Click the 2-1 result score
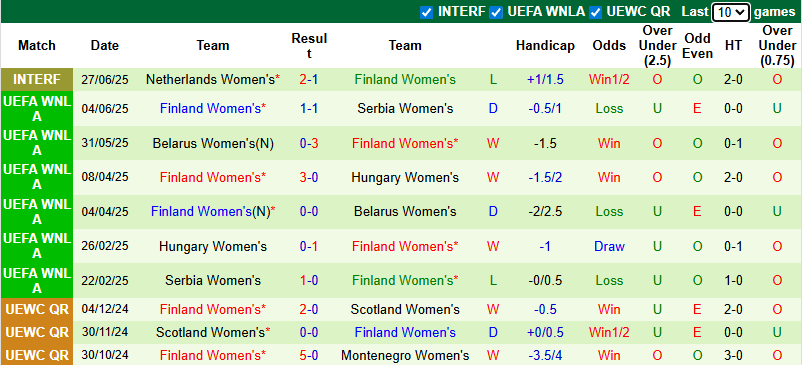 [x=309, y=80]
